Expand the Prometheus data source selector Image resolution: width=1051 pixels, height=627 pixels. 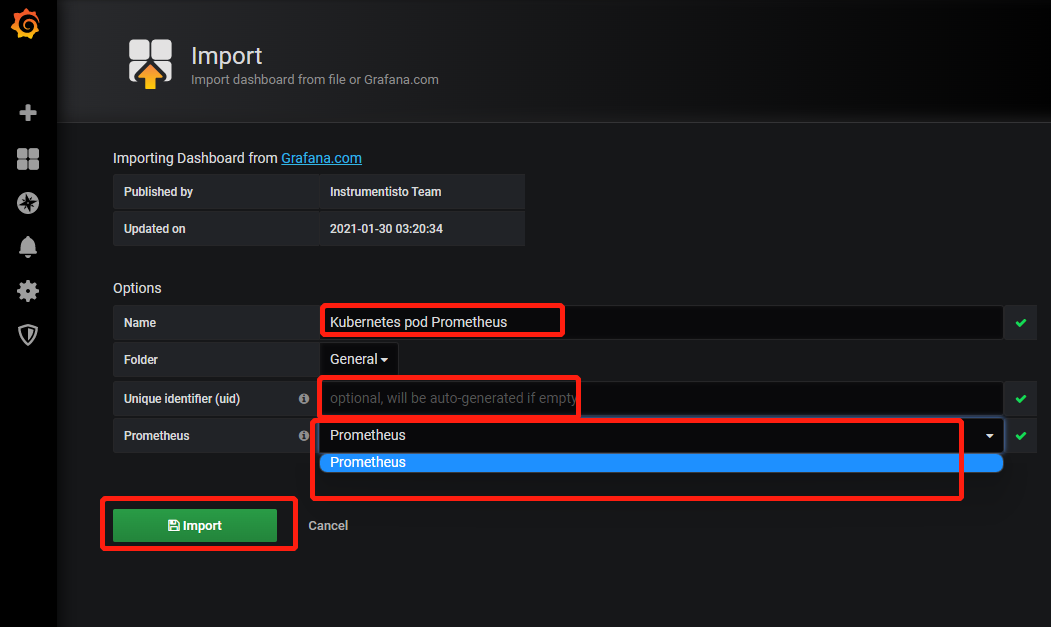tap(661, 435)
